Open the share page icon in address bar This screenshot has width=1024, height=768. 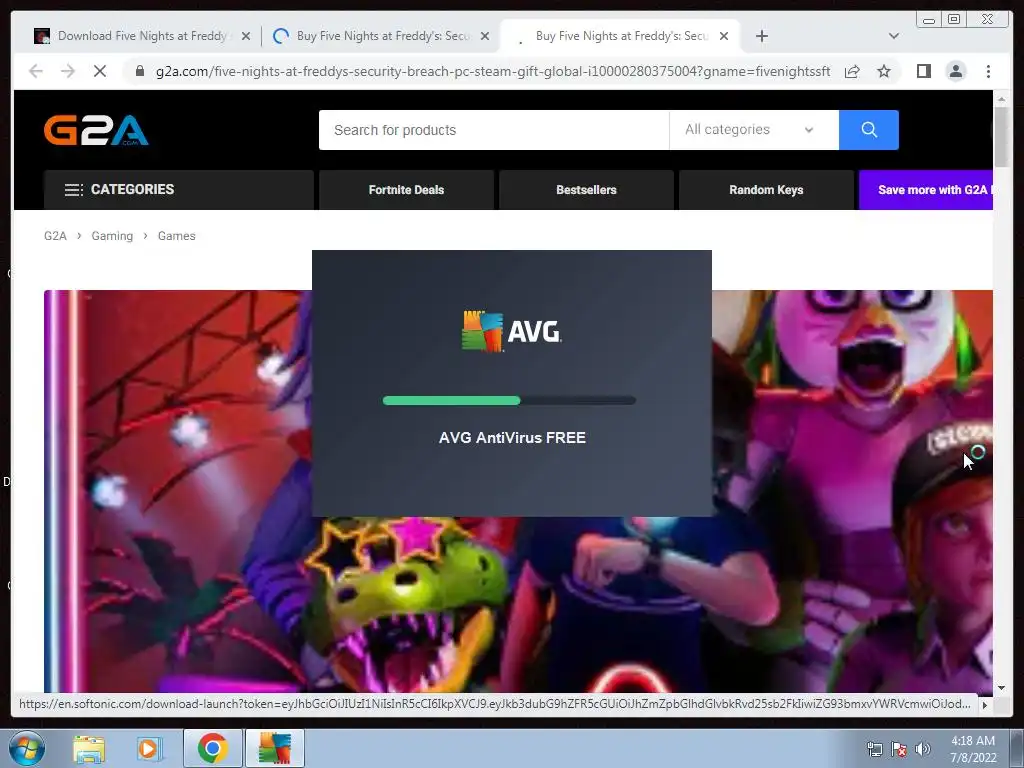click(x=852, y=71)
